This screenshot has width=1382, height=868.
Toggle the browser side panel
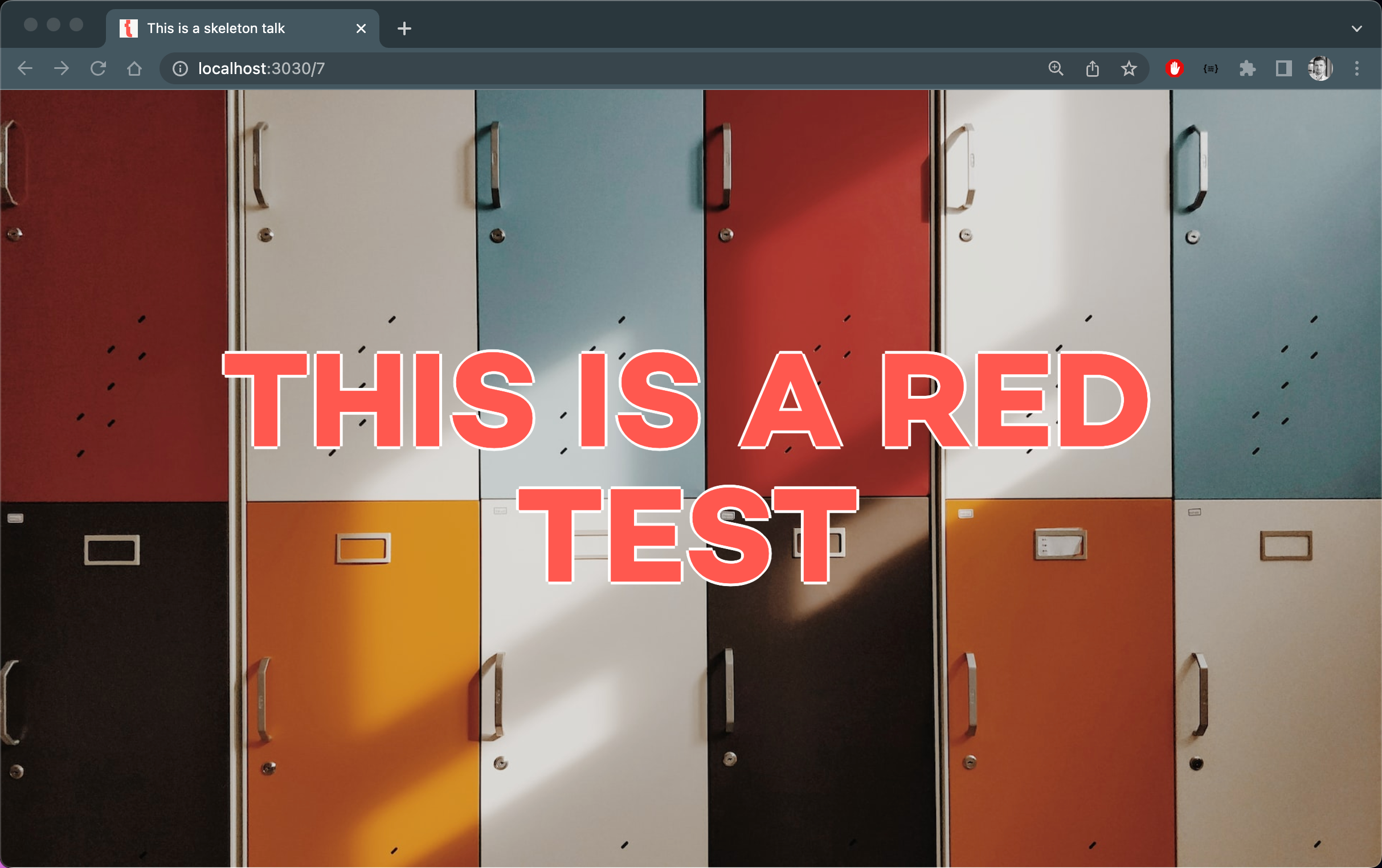click(1283, 69)
